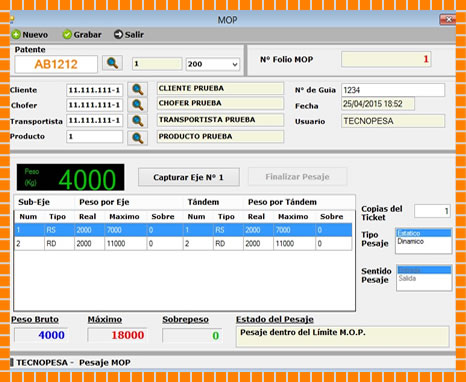This screenshot has width=466, height=382.
Task: Click the N° de Guia field with 1234
Action: click(393, 90)
